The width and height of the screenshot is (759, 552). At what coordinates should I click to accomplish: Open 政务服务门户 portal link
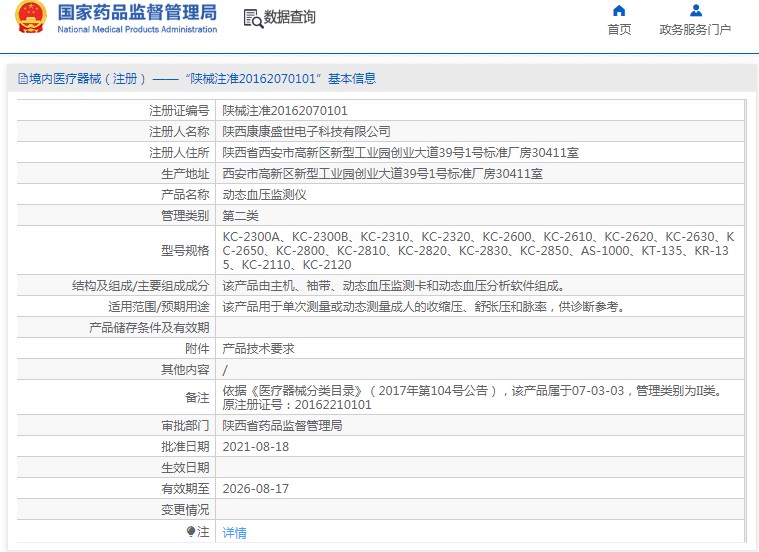tap(695, 30)
